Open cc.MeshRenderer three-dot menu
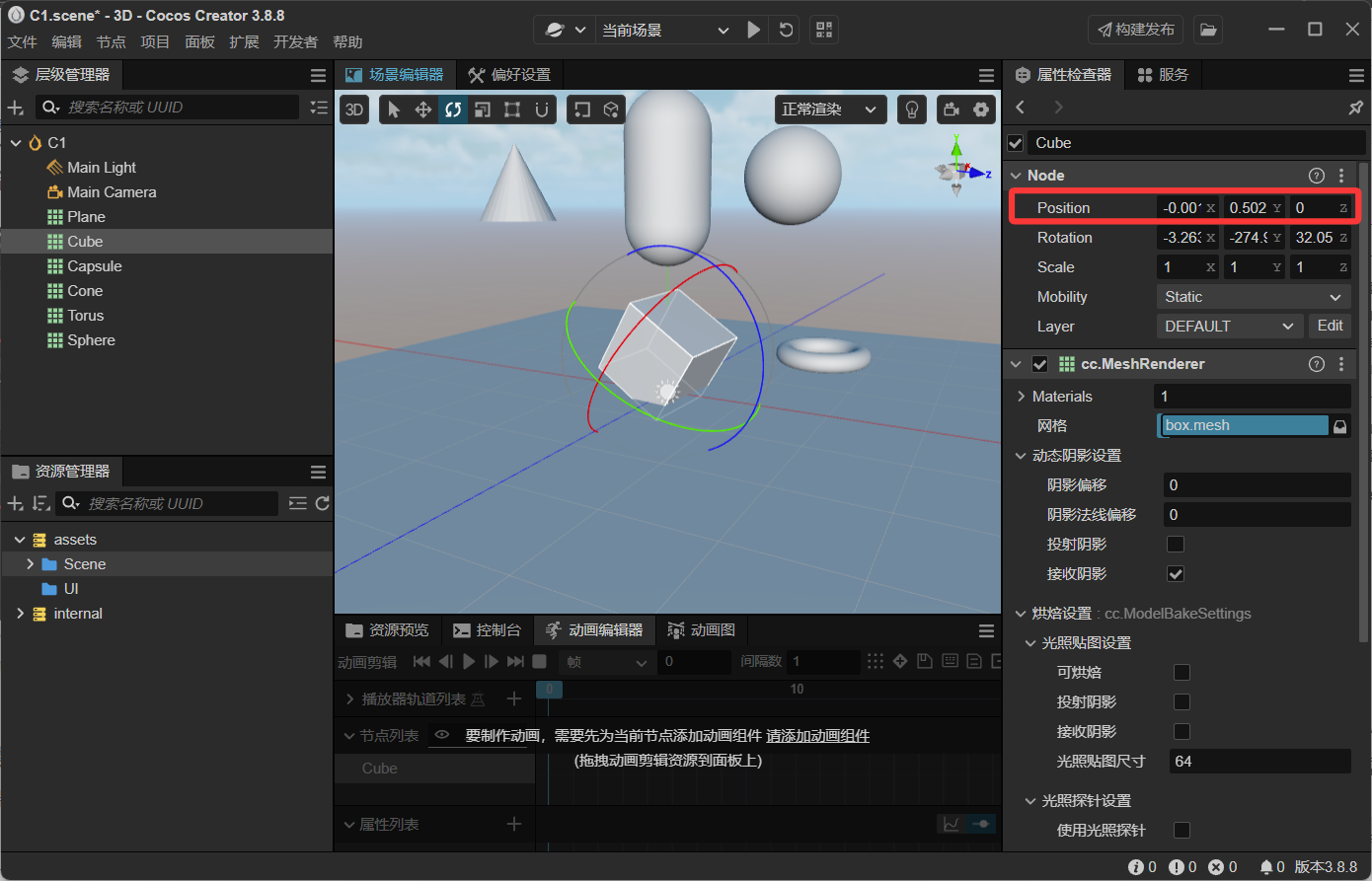1372x881 pixels. [x=1341, y=364]
